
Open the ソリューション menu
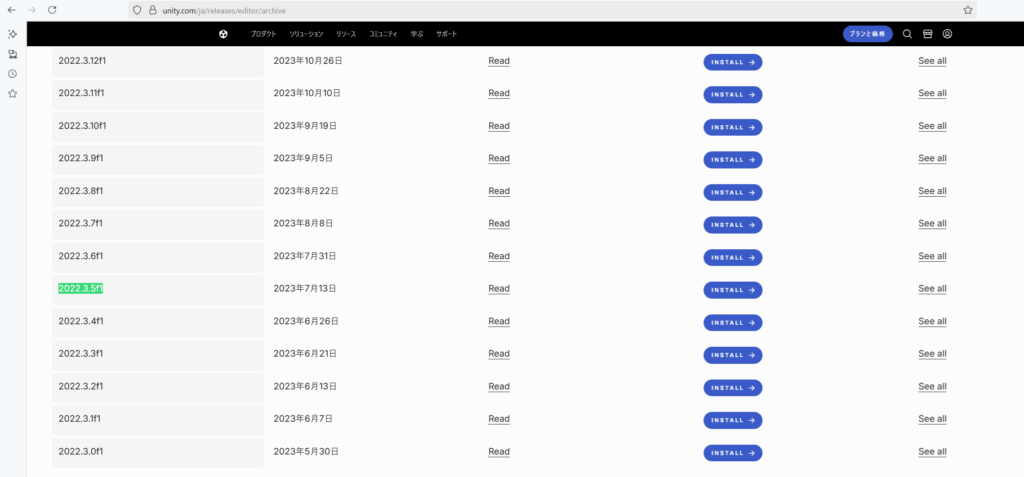(x=306, y=34)
